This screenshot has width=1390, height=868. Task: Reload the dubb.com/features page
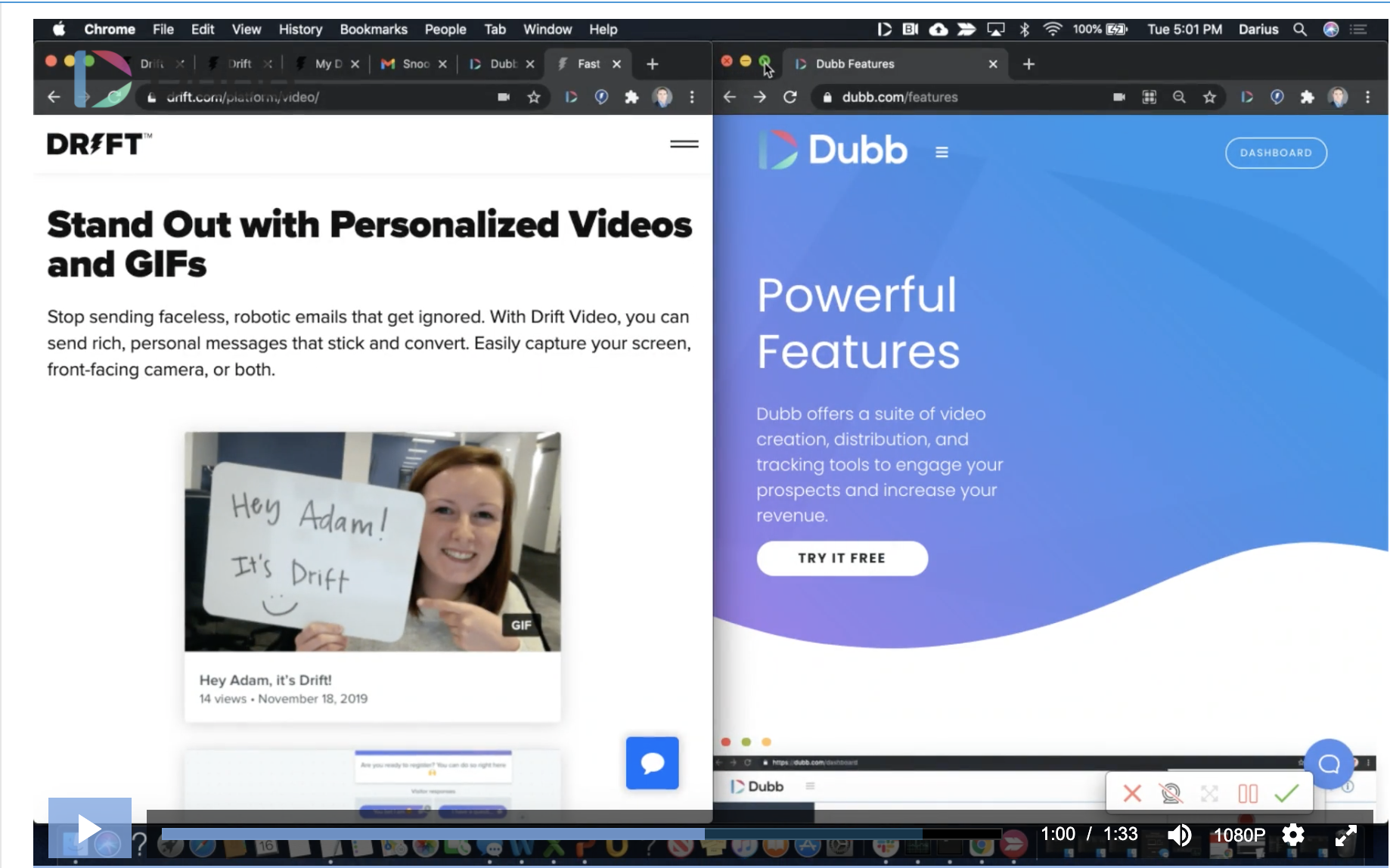[790, 97]
